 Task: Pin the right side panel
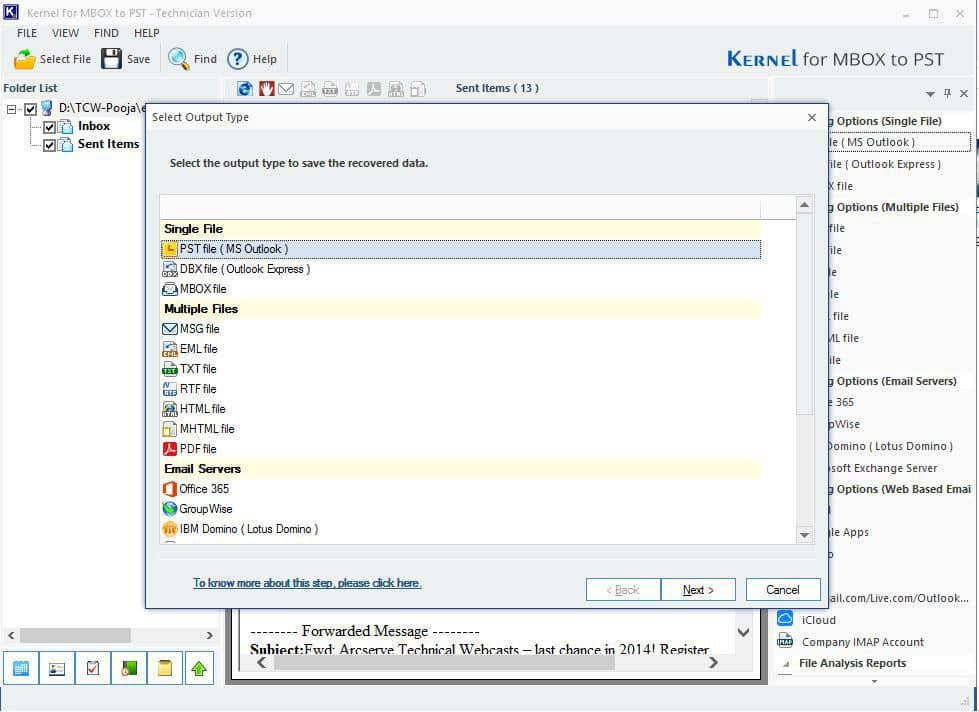[x=947, y=94]
